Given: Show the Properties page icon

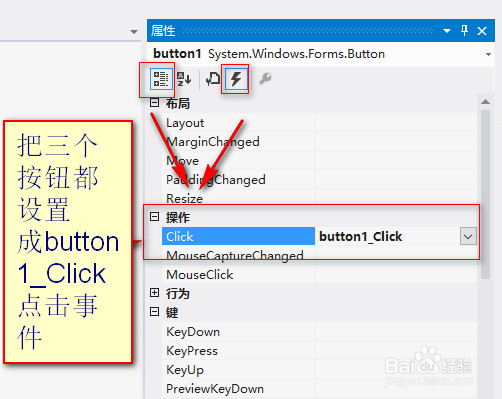Looking at the screenshot, I should click(213, 79).
